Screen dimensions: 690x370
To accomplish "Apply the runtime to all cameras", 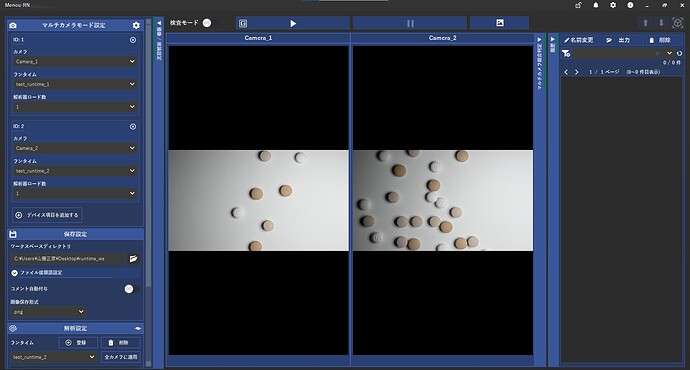I will tap(121, 357).
